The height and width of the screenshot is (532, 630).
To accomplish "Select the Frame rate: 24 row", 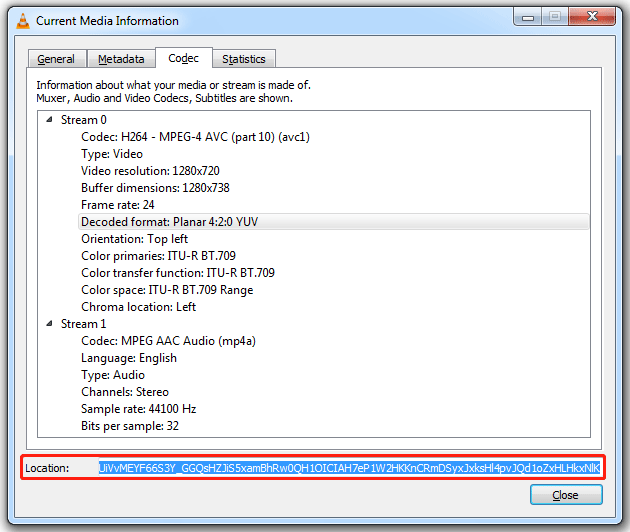I will tap(118, 205).
